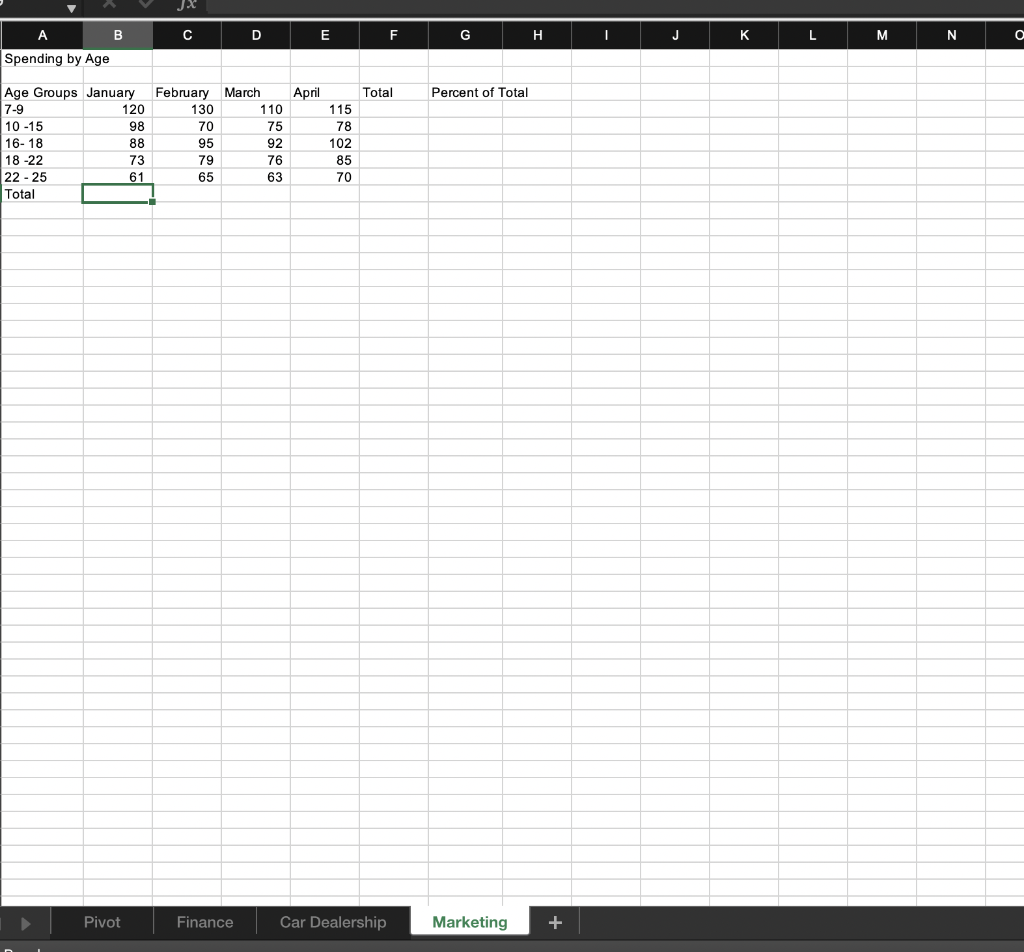Viewport: 1024px width, 952px height.
Task: Select the 'Total' heading in column F
Action: pos(394,93)
